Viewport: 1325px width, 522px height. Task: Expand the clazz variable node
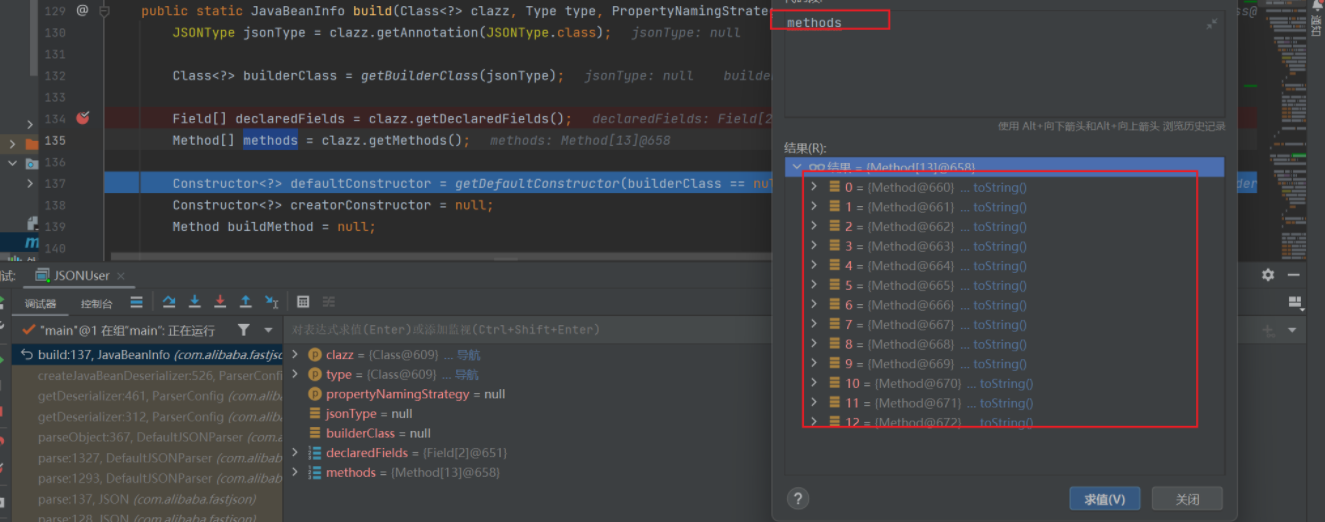(x=295, y=354)
